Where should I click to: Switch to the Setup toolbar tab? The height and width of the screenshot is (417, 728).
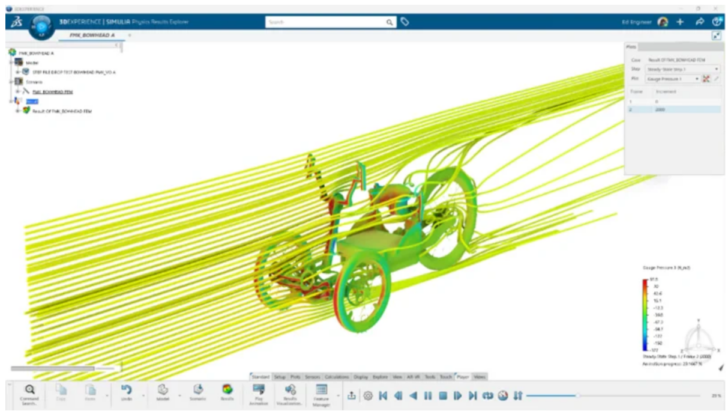point(280,377)
